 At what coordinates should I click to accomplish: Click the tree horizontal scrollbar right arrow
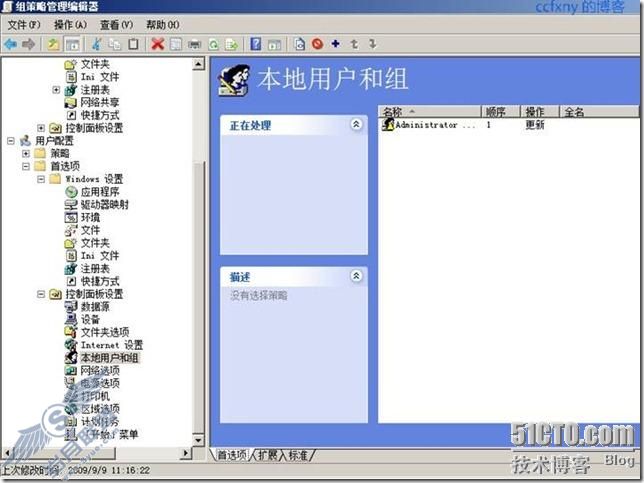click(186, 453)
